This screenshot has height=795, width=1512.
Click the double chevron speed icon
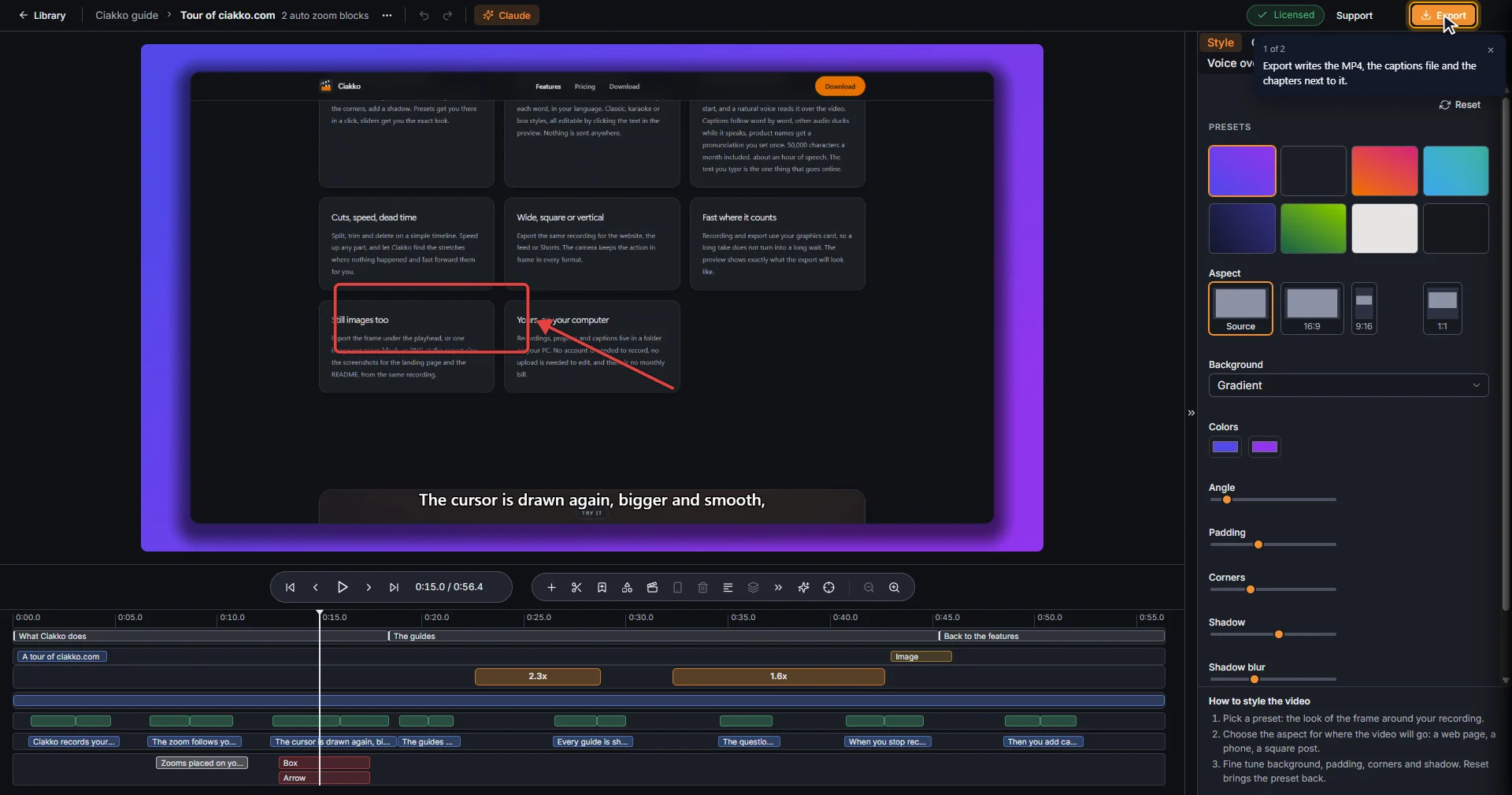click(778, 587)
